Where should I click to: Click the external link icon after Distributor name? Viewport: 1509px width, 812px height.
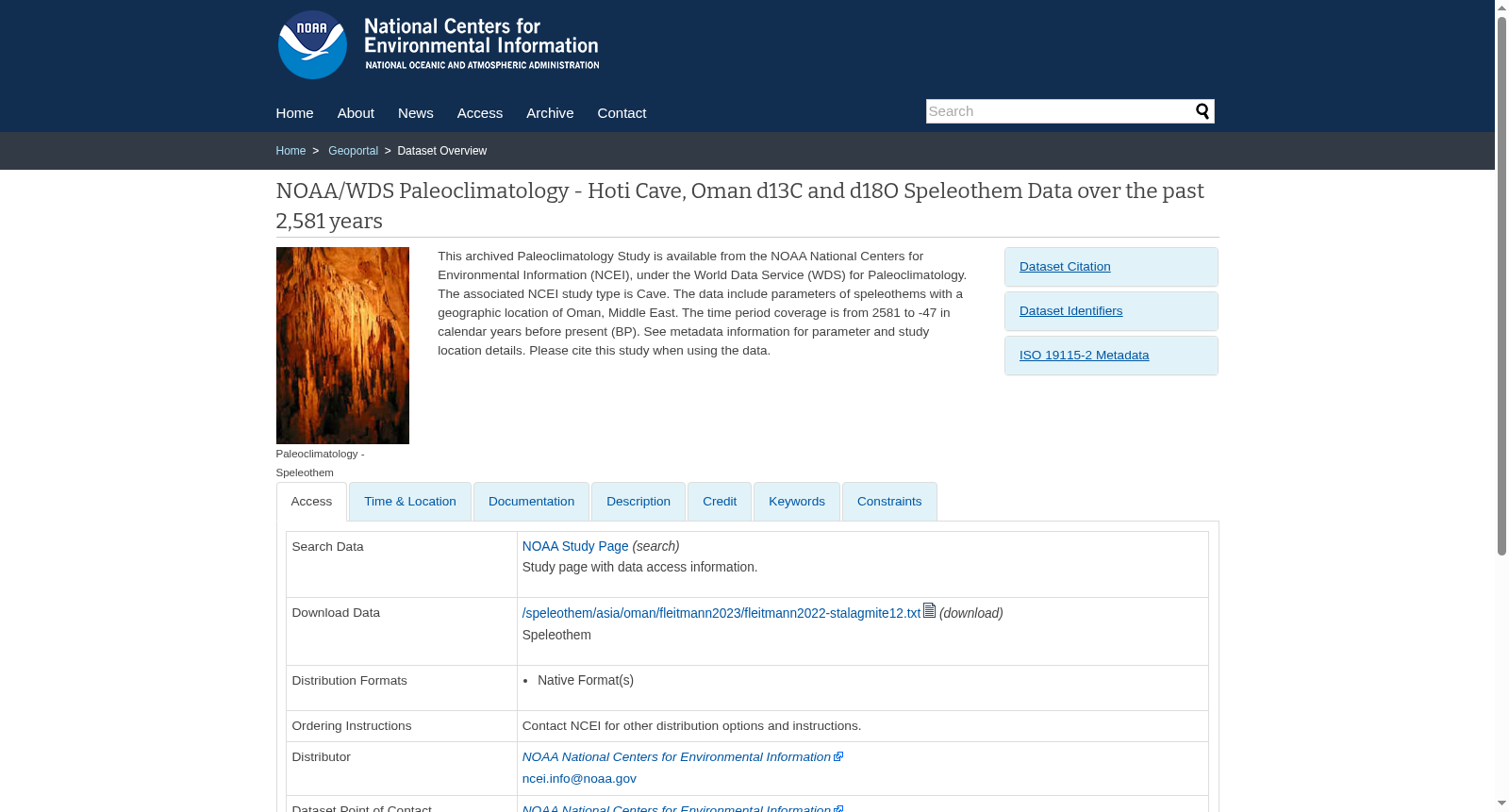[x=838, y=756]
